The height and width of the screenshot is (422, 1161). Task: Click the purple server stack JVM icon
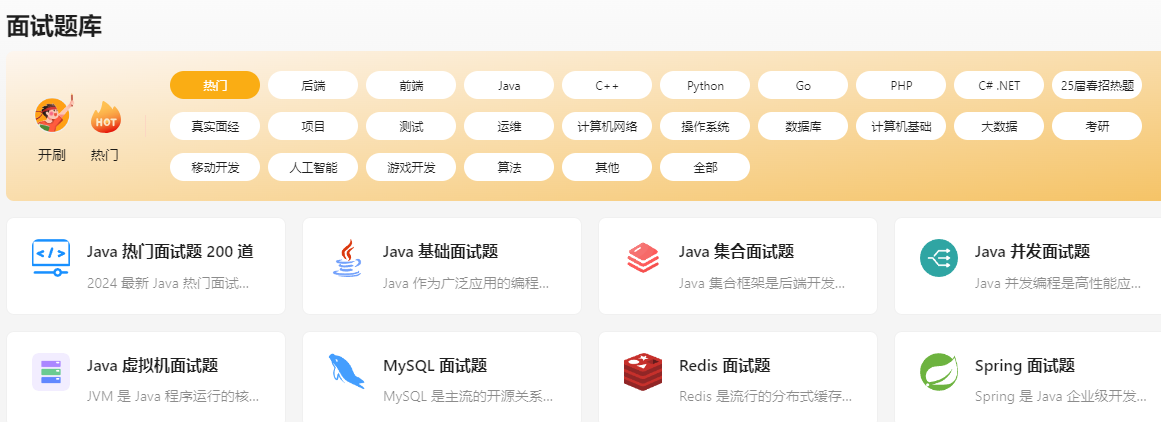51,372
